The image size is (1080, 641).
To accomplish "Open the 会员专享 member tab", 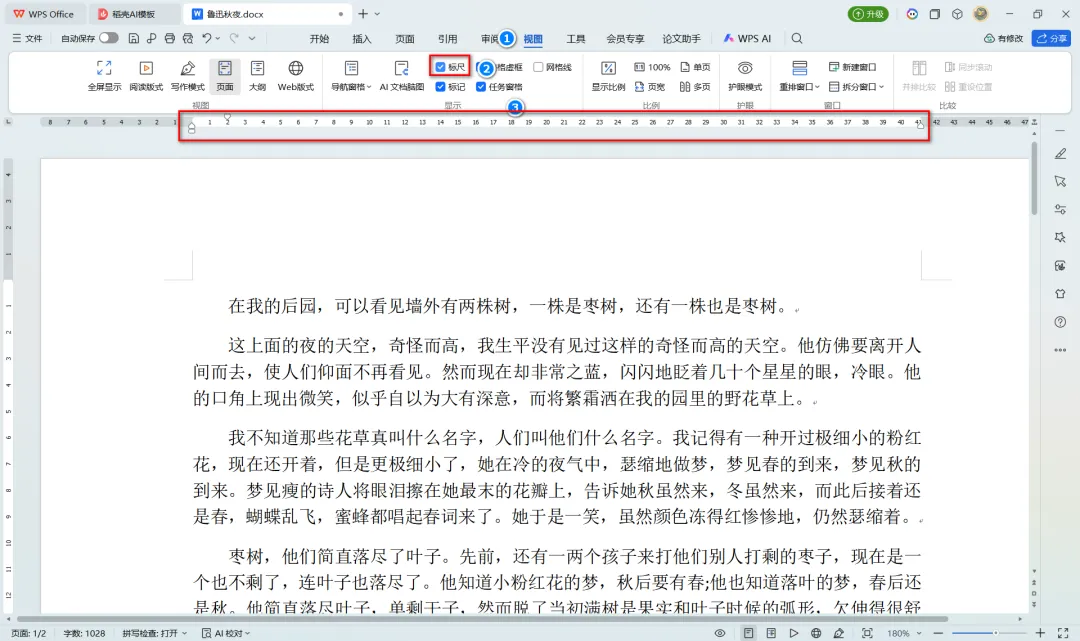I will coord(625,39).
